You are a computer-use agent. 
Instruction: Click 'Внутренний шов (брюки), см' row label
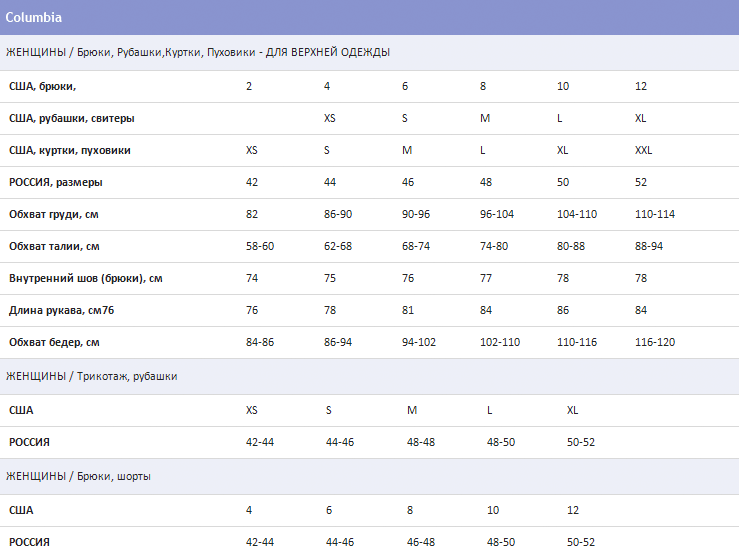(x=86, y=279)
